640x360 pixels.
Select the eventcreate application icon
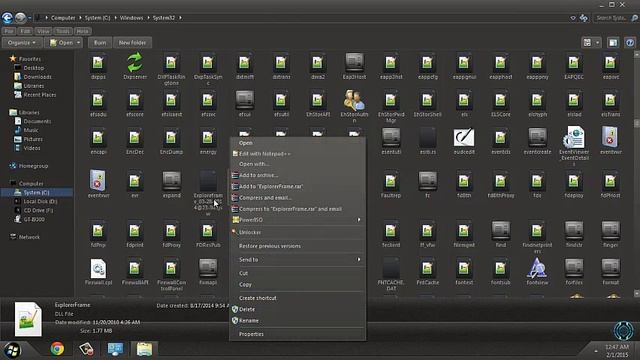point(537,138)
